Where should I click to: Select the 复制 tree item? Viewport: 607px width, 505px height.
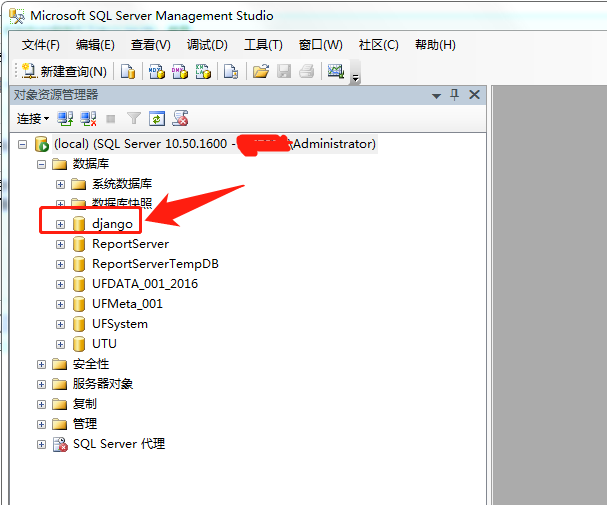85,404
